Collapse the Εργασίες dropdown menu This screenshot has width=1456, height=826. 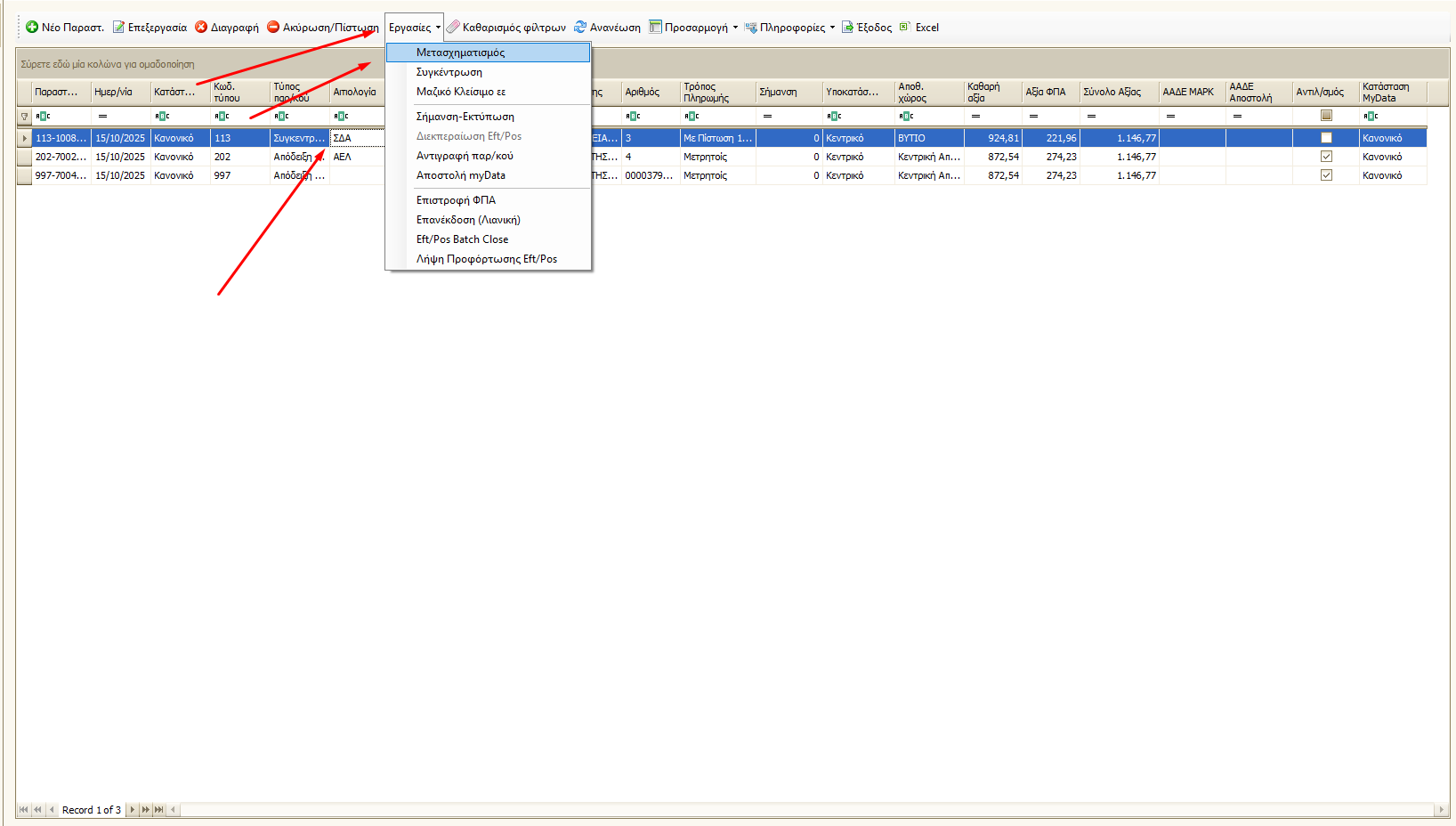point(414,28)
